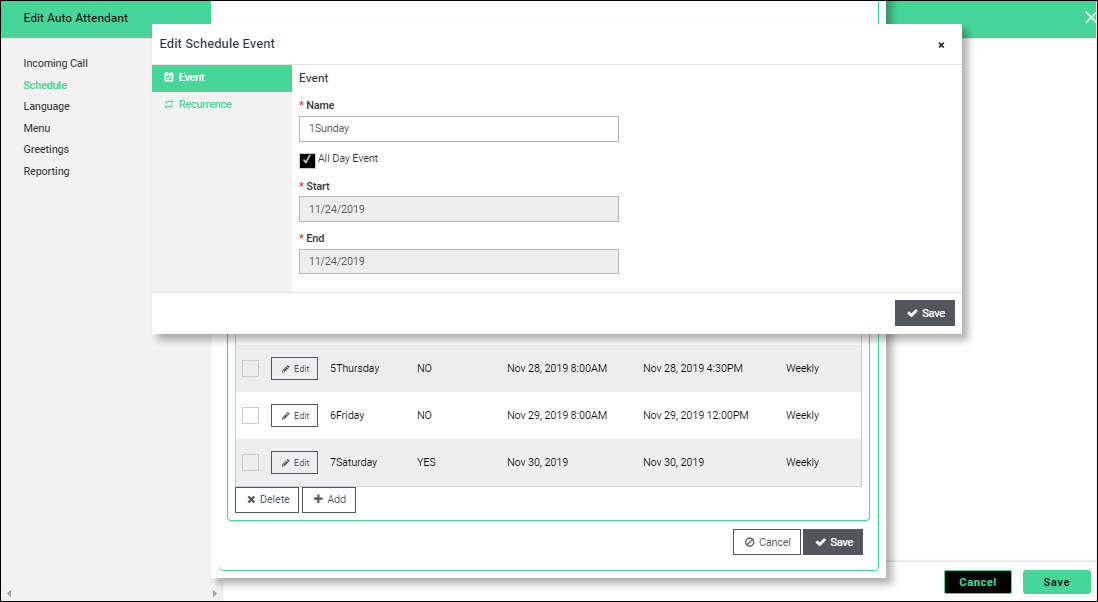Click the Start date field
The image size is (1098, 602).
tap(458, 209)
